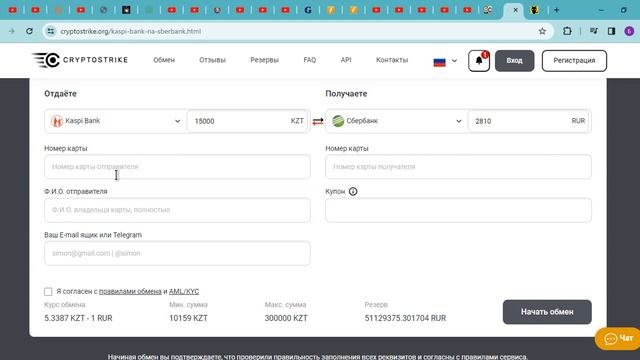The height and width of the screenshot is (360, 640).
Task: Close the active browser tab
Action: click(x=516, y=10)
